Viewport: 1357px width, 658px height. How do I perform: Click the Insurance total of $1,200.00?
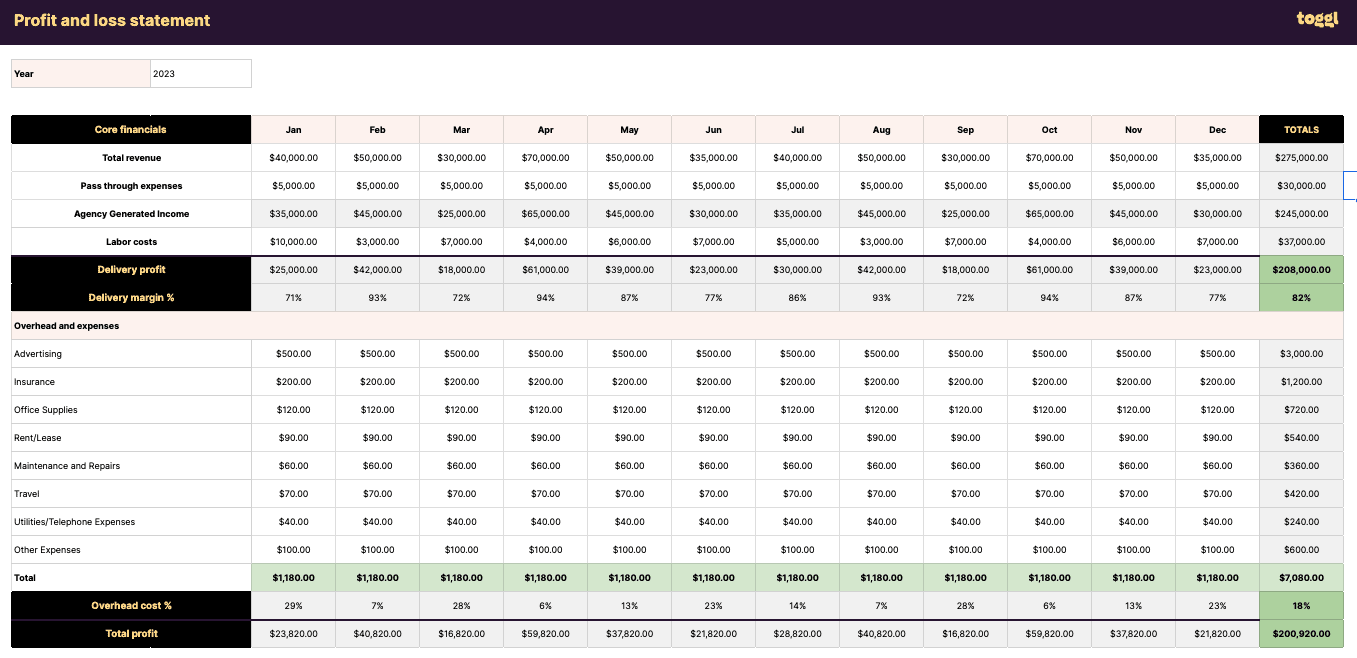point(1301,382)
